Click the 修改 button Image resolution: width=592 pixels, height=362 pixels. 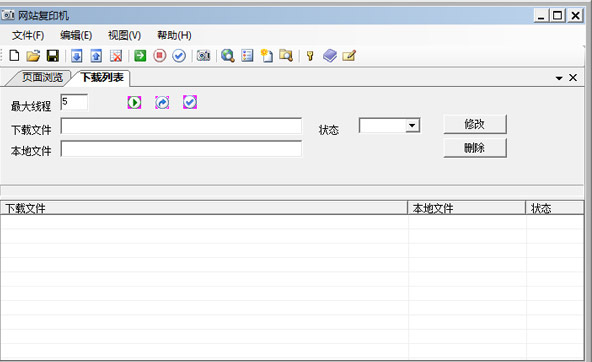click(475, 124)
